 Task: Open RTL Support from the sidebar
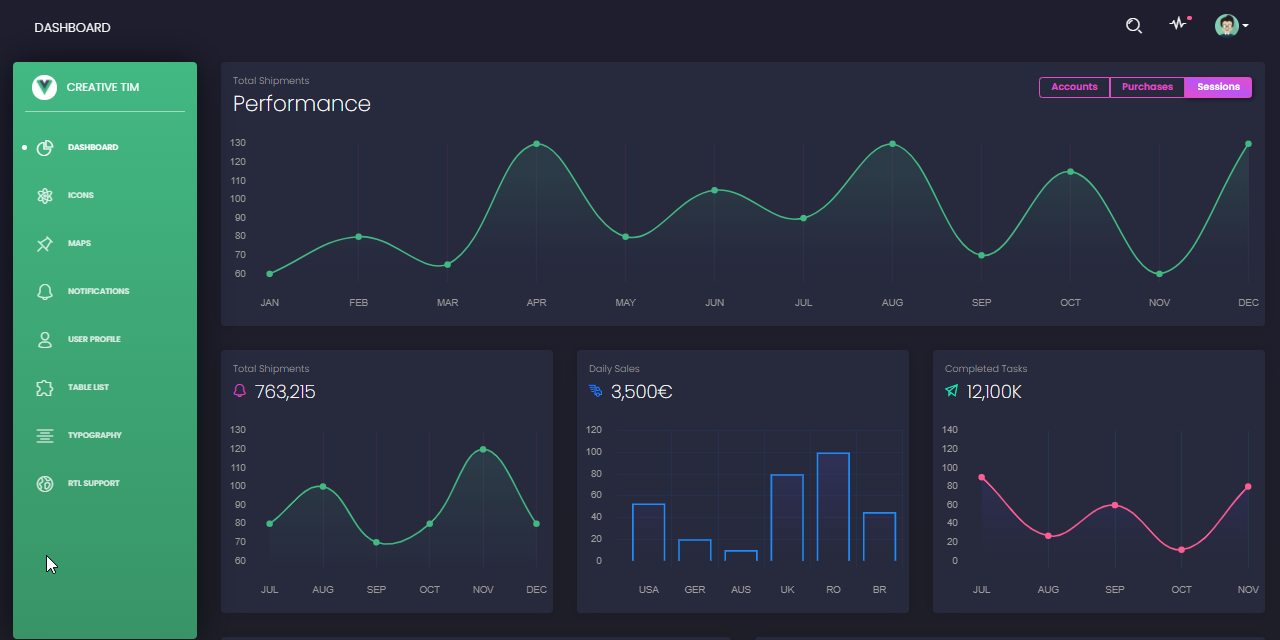click(44, 483)
